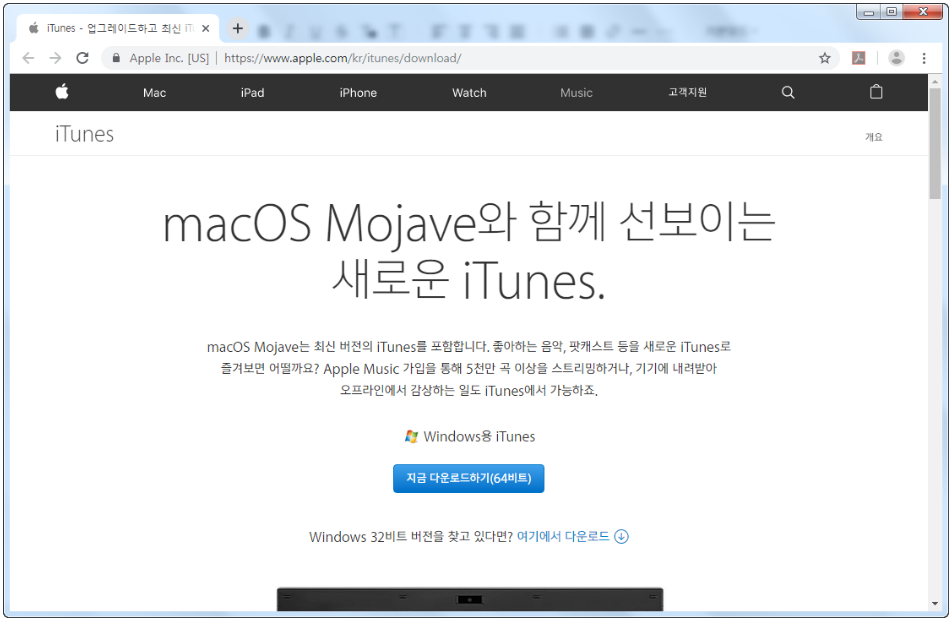
Task: Open a new tab with plus button
Action: tap(238, 28)
